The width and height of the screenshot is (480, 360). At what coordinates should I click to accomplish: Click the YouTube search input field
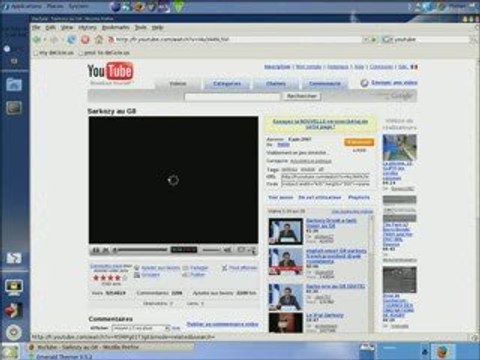[x=232, y=97]
